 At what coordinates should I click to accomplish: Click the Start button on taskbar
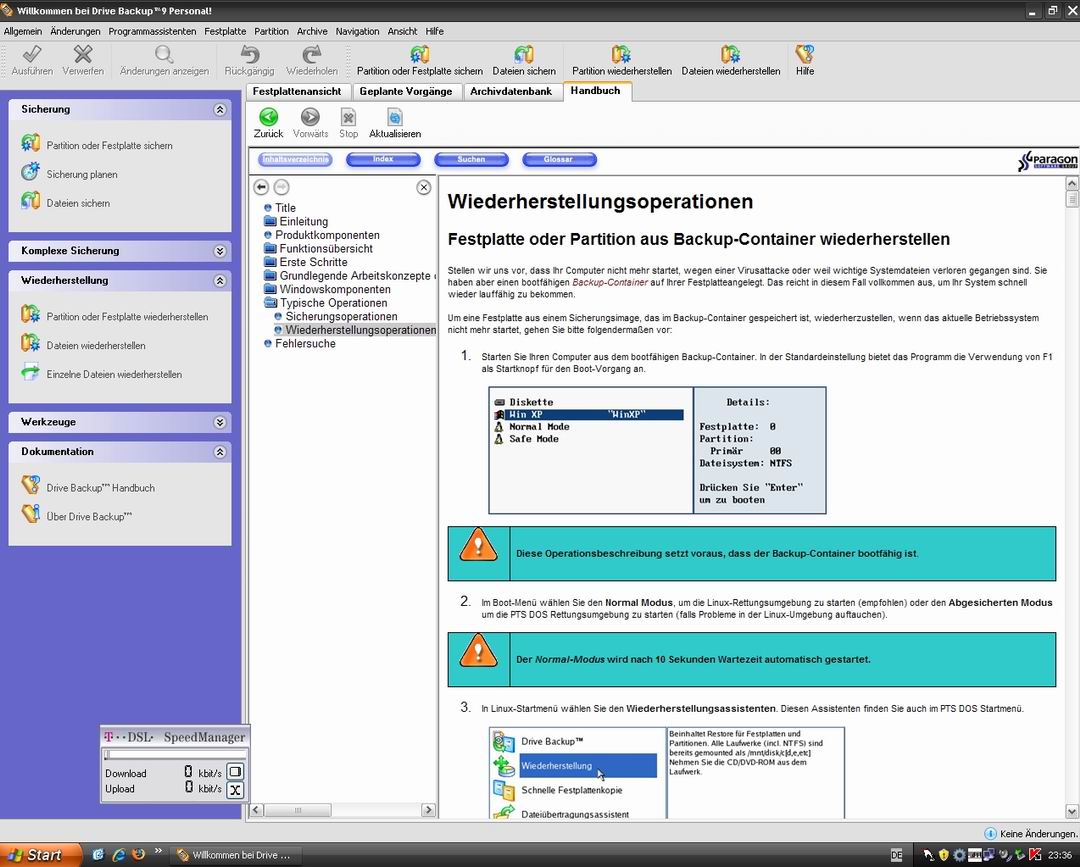pyautogui.click(x=40, y=855)
